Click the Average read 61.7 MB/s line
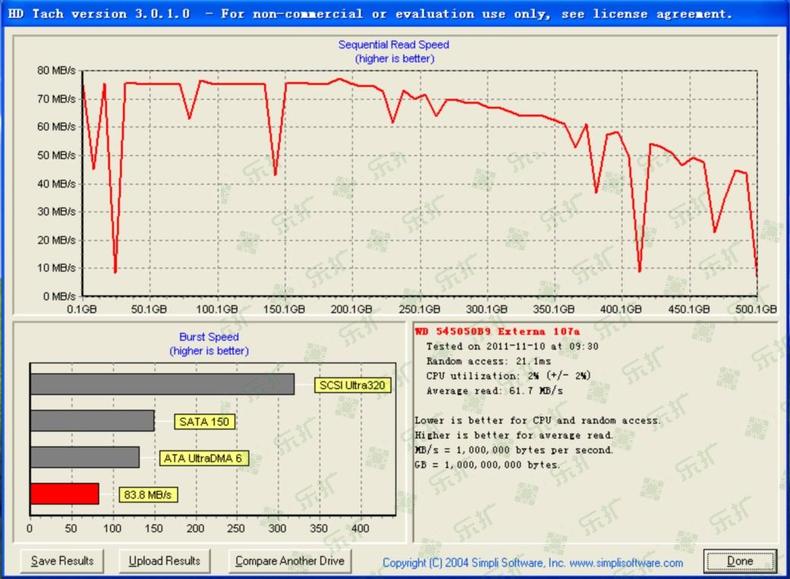This screenshot has height=579, width=790. [494, 391]
